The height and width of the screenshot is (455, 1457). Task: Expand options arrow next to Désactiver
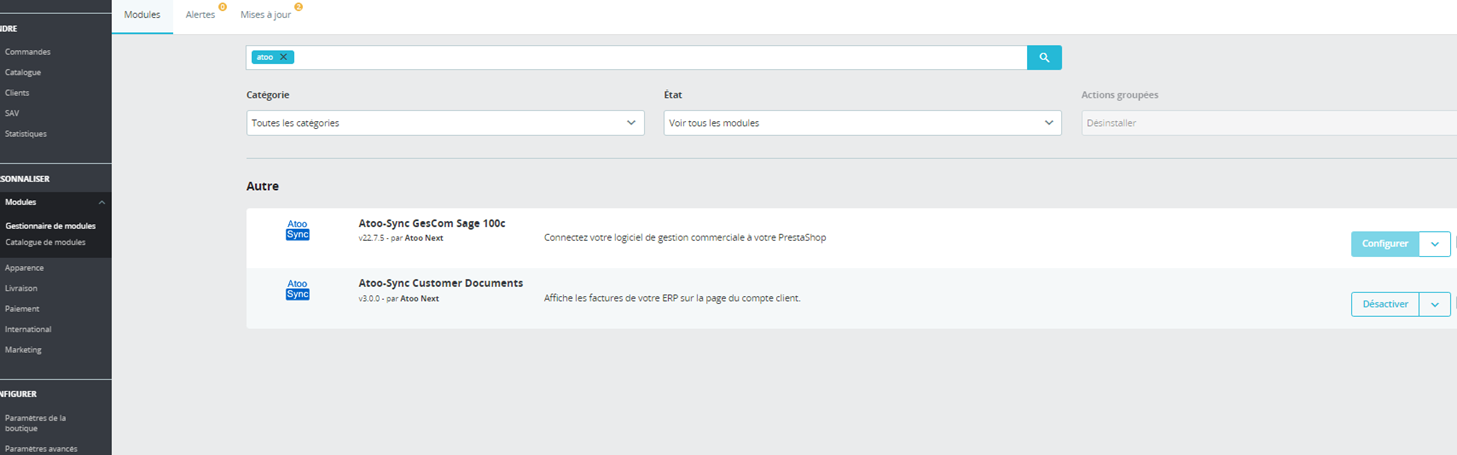pyautogui.click(x=1435, y=304)
